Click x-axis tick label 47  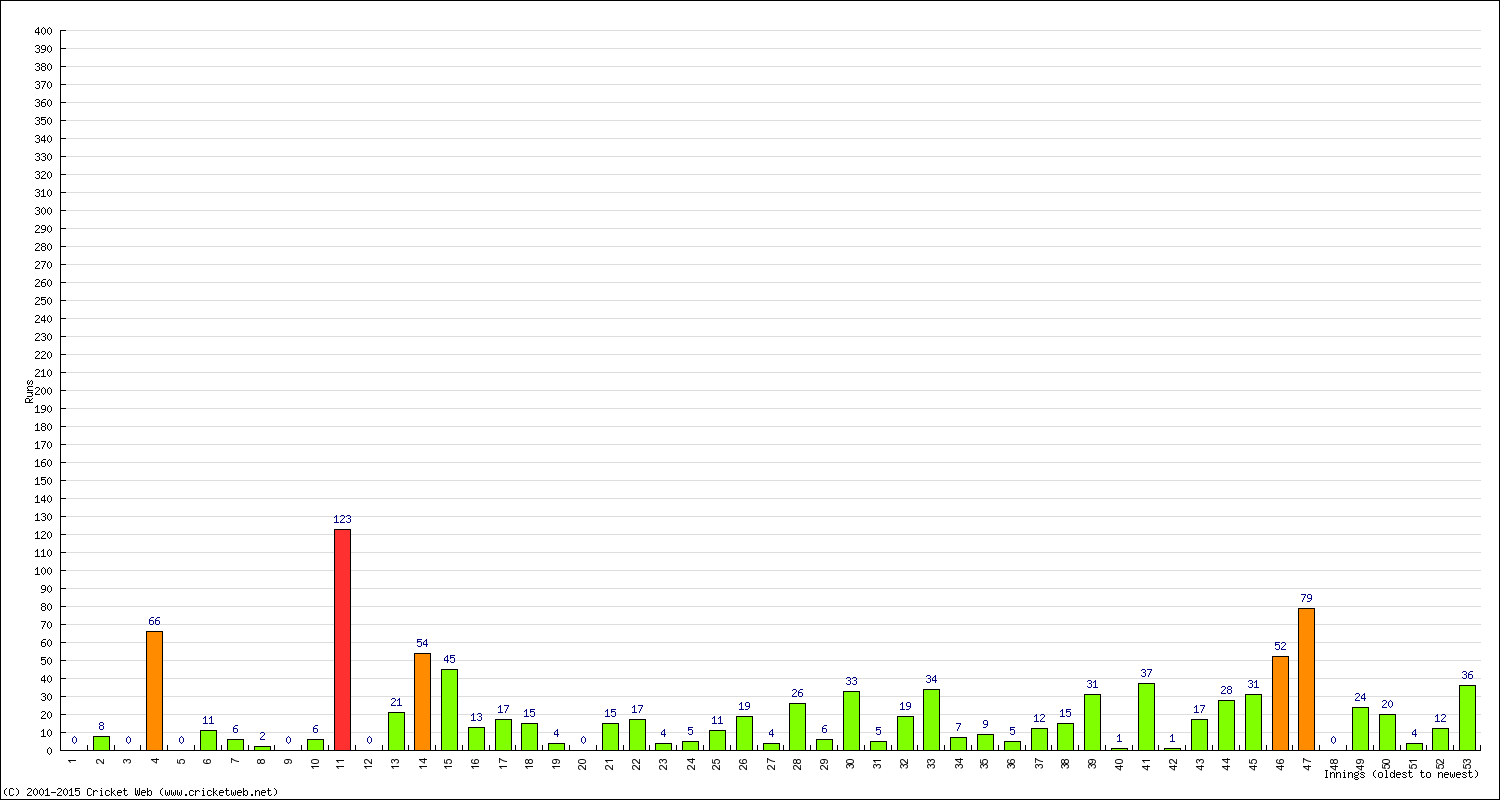pyautogui.click(x=1307, y=763)
